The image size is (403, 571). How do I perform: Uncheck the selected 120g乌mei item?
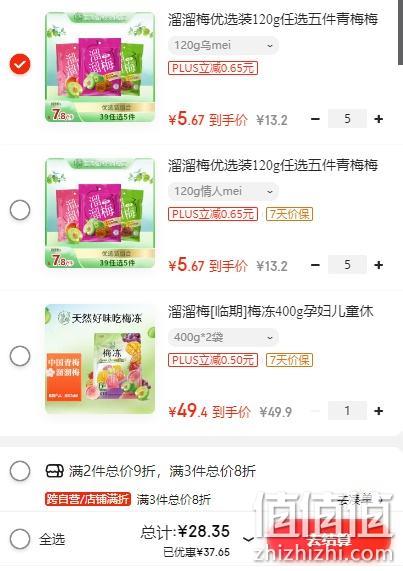pyautogui.click(x=20, y=64)
